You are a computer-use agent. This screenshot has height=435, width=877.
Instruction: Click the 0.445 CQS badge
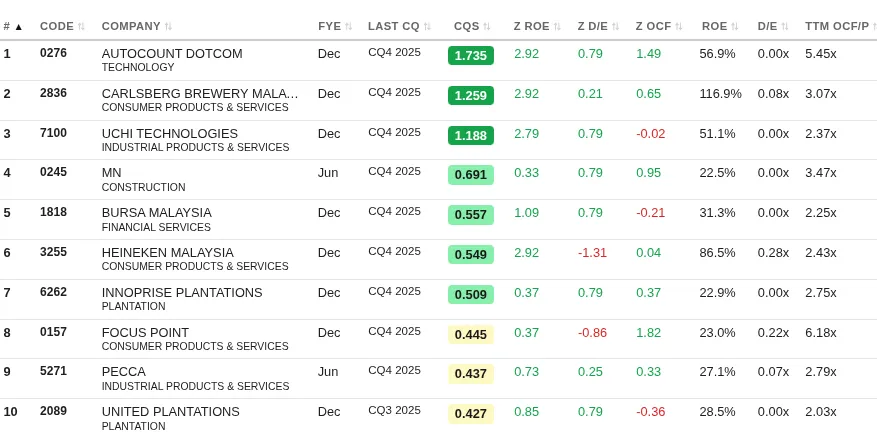click(x=471, y=334)
